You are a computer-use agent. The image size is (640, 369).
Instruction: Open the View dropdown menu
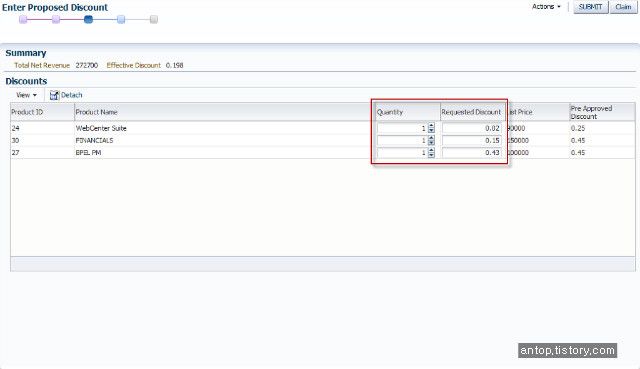pos(26,95)
